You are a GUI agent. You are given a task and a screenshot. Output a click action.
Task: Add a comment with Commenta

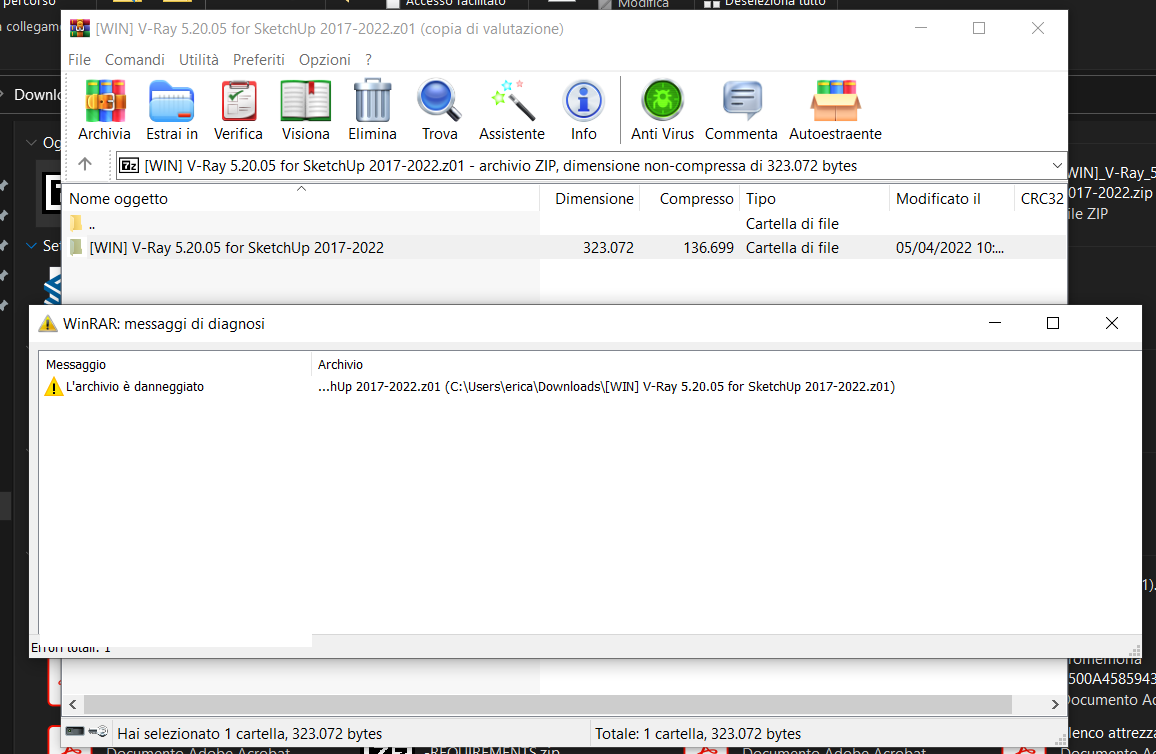741,110
